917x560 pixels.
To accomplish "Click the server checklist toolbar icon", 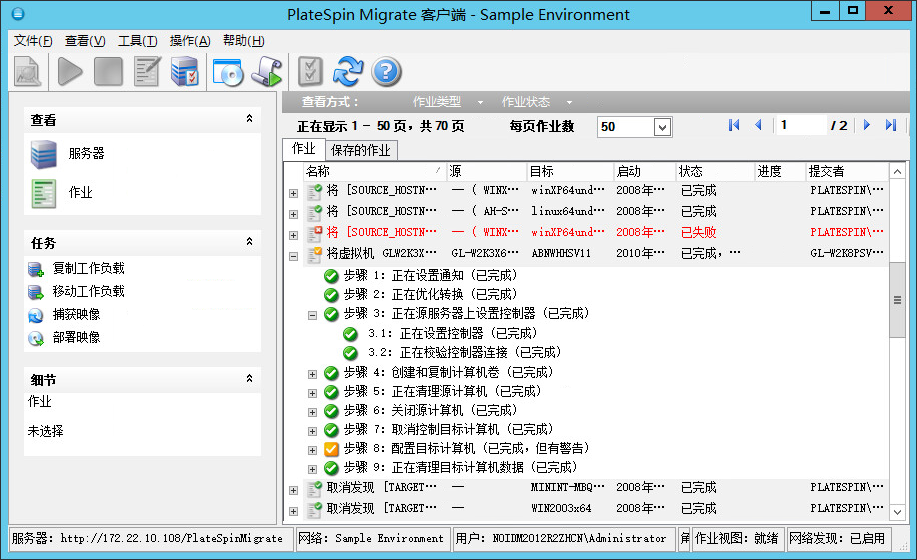I will 185,71.
